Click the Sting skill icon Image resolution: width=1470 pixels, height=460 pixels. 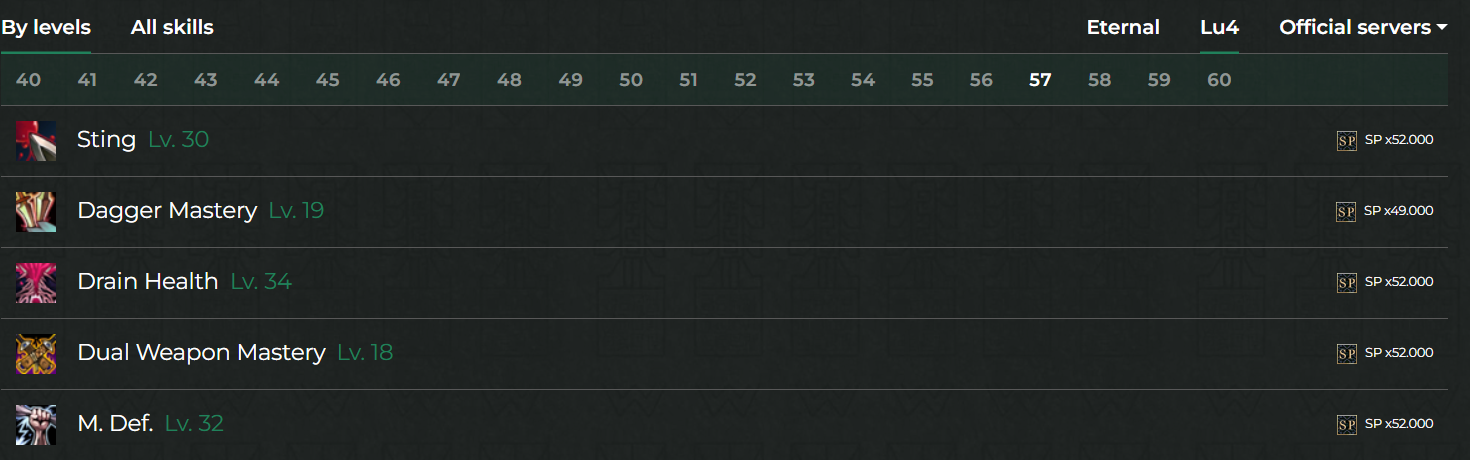point(36,141)
